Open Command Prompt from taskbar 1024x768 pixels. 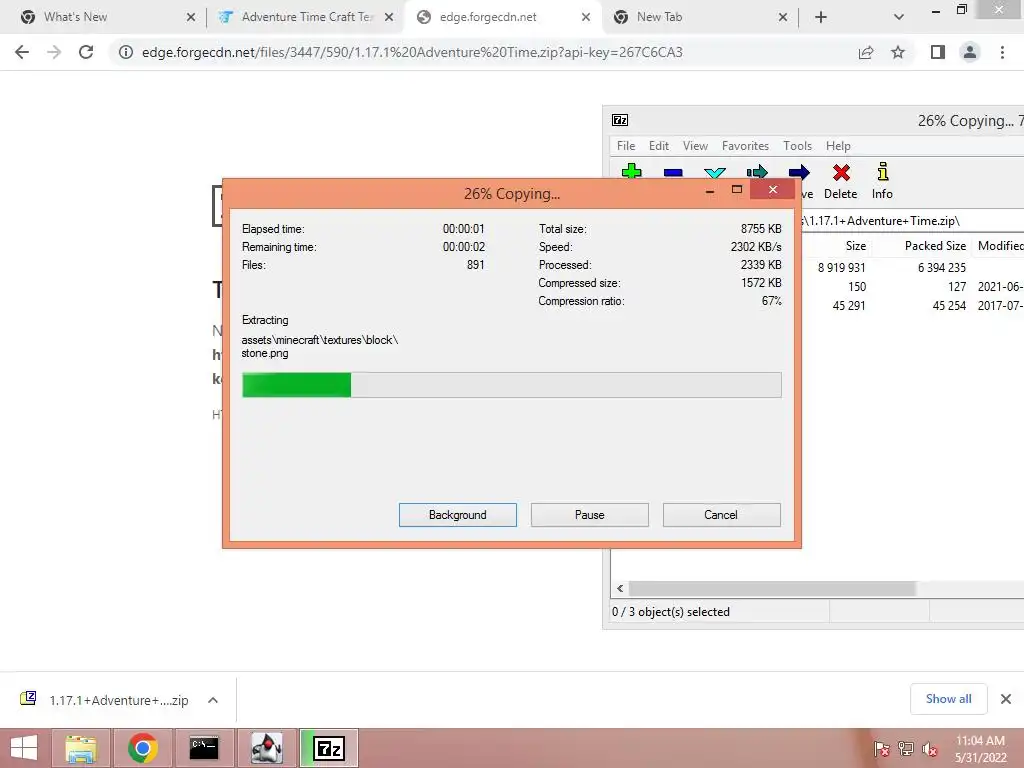pyautogui.click(x=204, y=748)
